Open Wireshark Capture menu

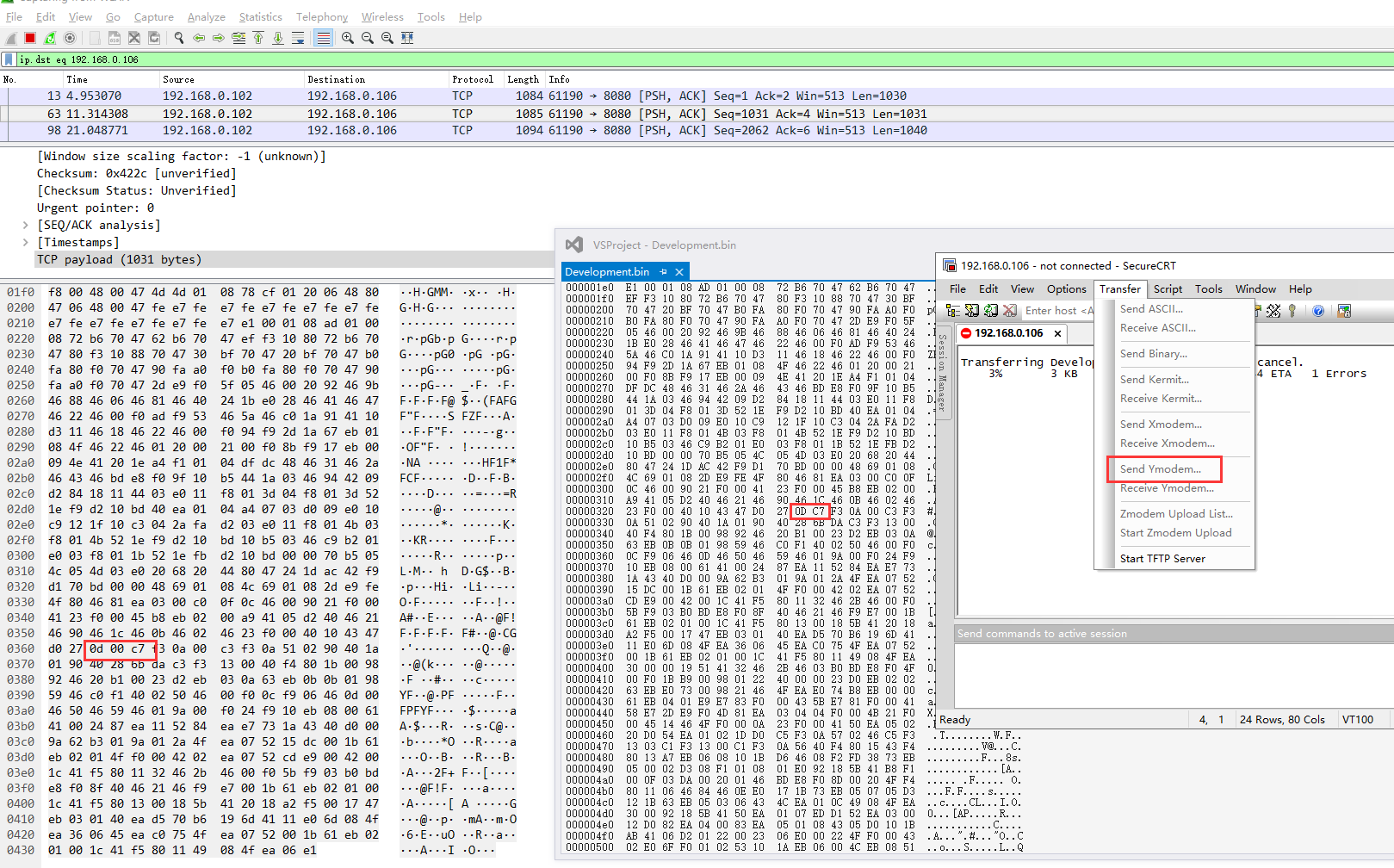point(154,16)
